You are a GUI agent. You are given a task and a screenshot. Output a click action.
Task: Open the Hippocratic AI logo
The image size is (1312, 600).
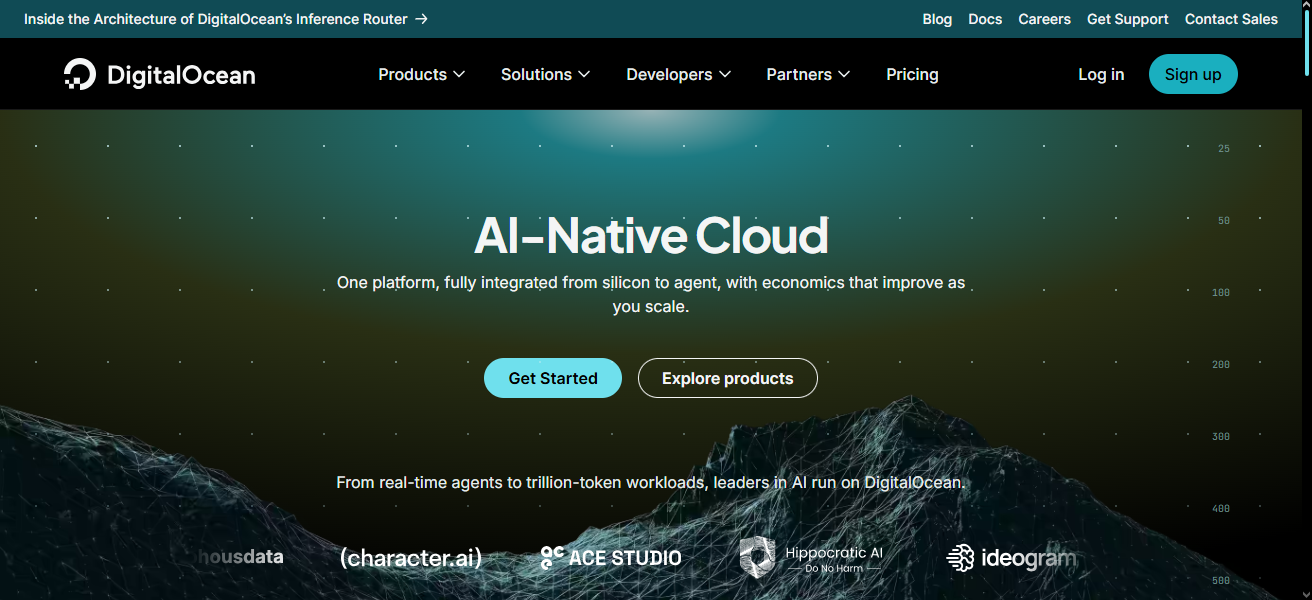pos(811,558)
